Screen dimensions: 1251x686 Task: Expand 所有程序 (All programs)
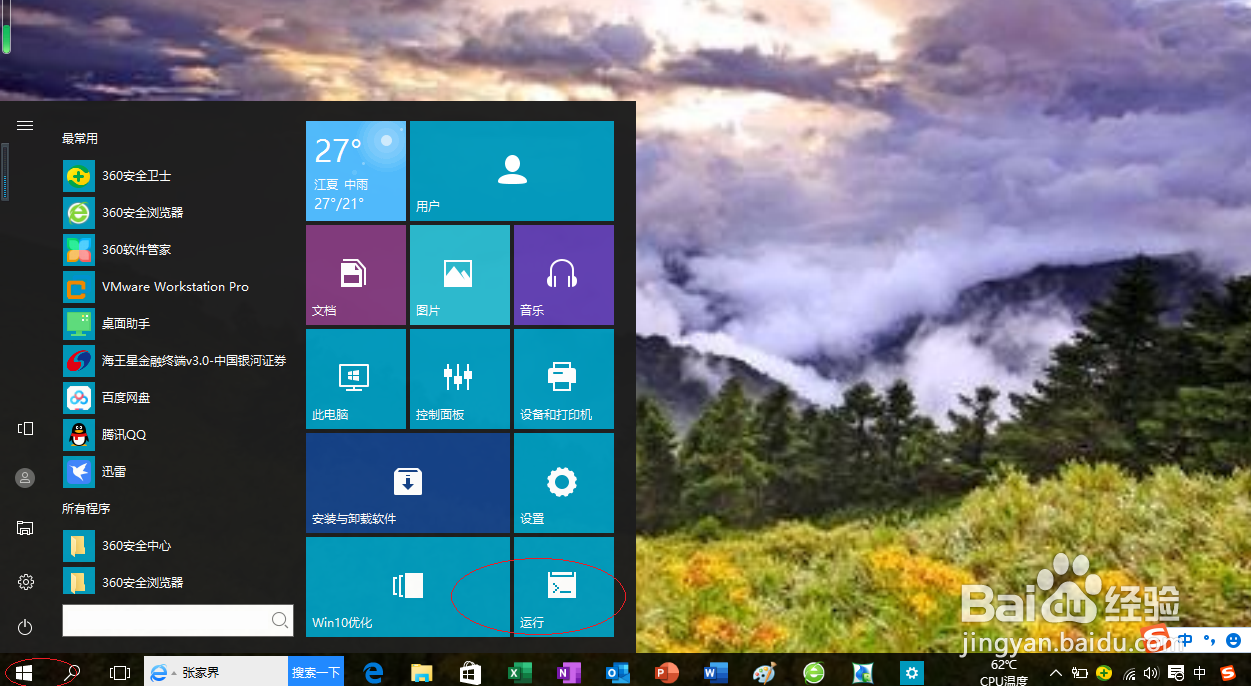click(x=88, y=508)
